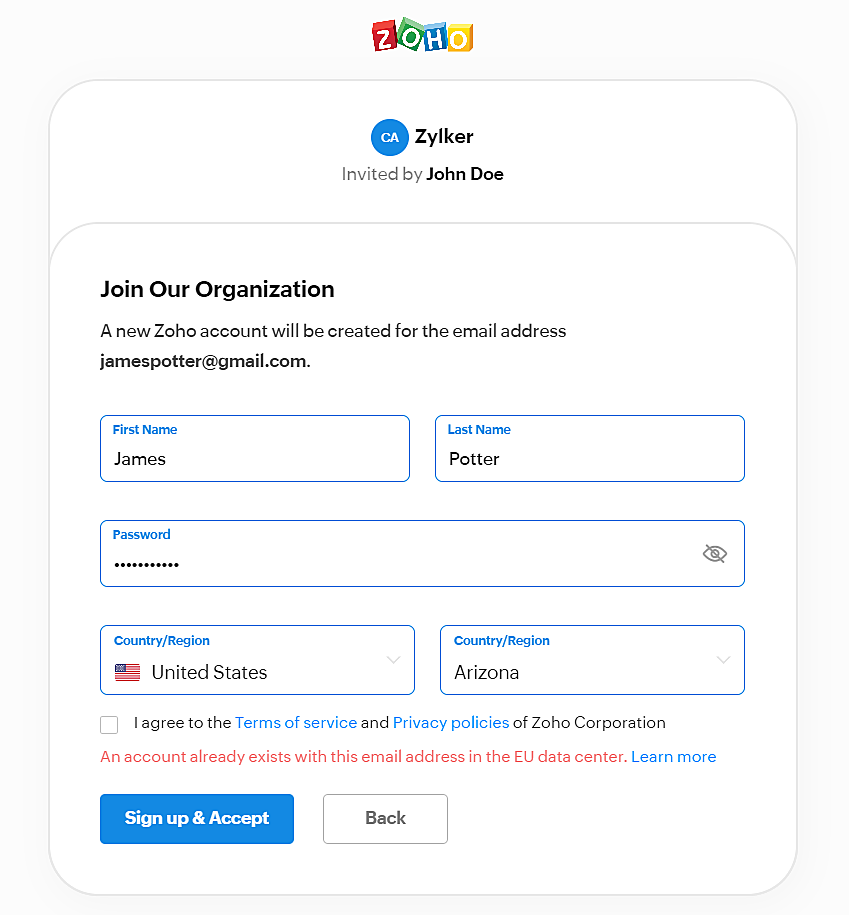This screenshot has width=849, height=915.
Task: Click the Zoho logo at top
Action: [422, 36]
